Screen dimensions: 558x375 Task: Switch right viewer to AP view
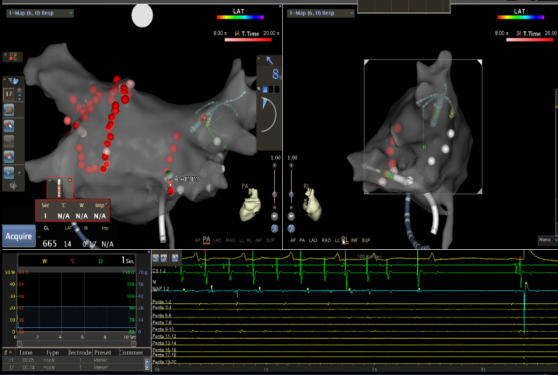coord(293,240)
